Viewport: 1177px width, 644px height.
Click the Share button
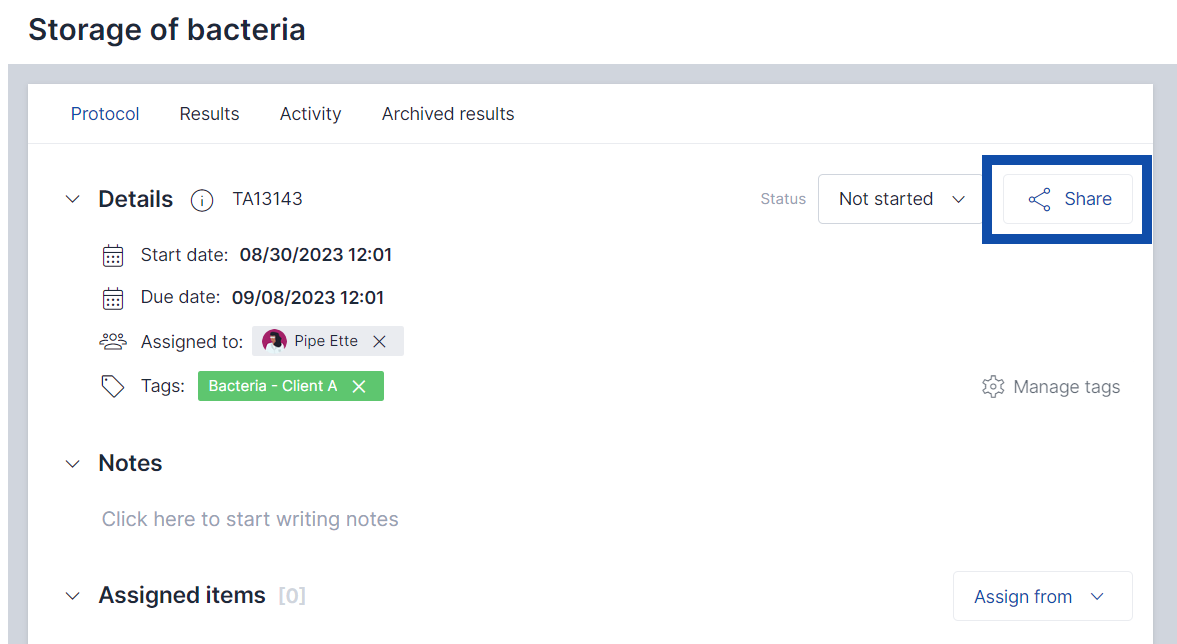coord(1068,199)
